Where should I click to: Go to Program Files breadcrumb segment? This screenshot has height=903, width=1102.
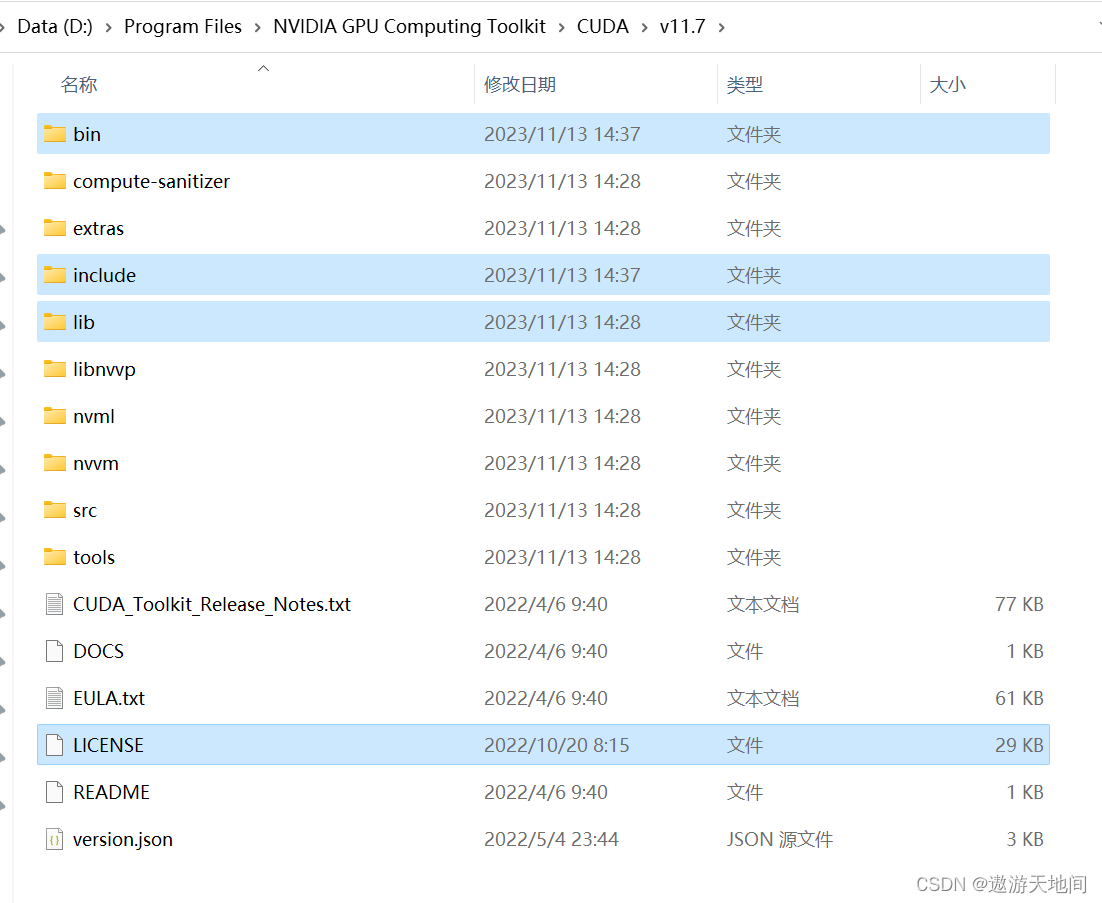click(x=183, y=26)
